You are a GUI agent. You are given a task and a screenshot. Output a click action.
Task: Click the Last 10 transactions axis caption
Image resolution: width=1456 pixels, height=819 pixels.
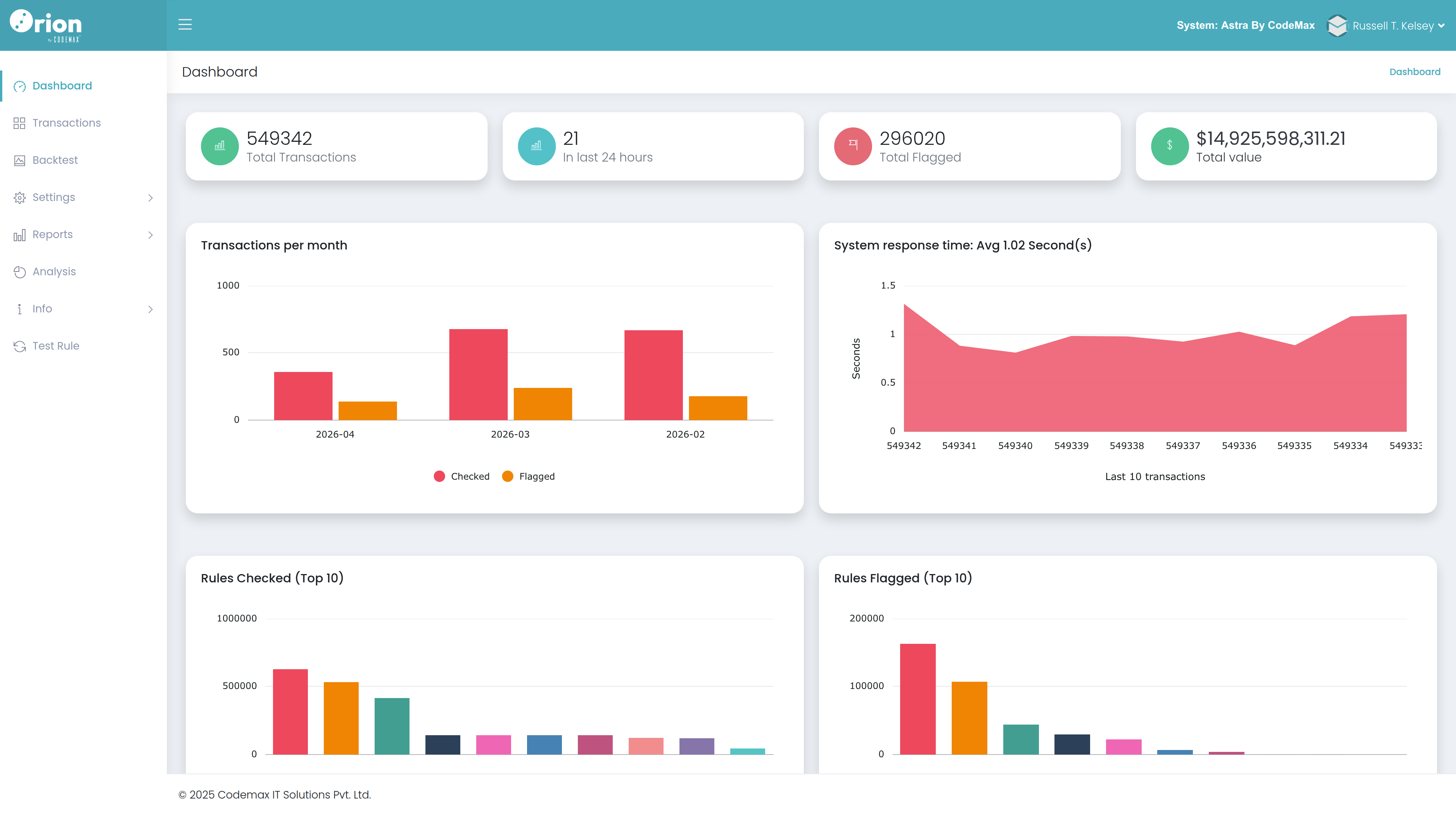click(1155, 477)
